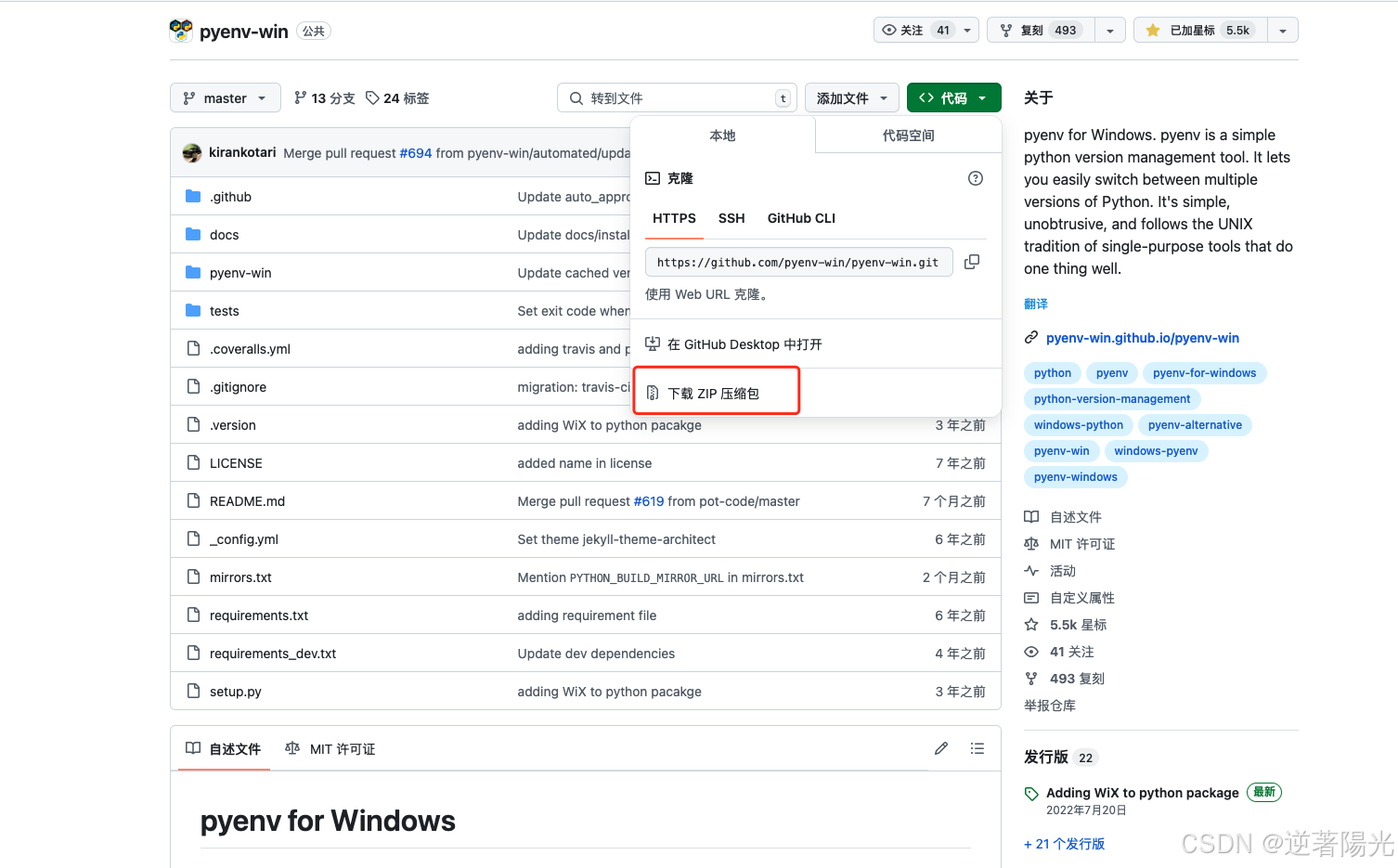1398x868 pixels.
Task: Click the 转到文件 search field
Action: [x=677, y=97]
